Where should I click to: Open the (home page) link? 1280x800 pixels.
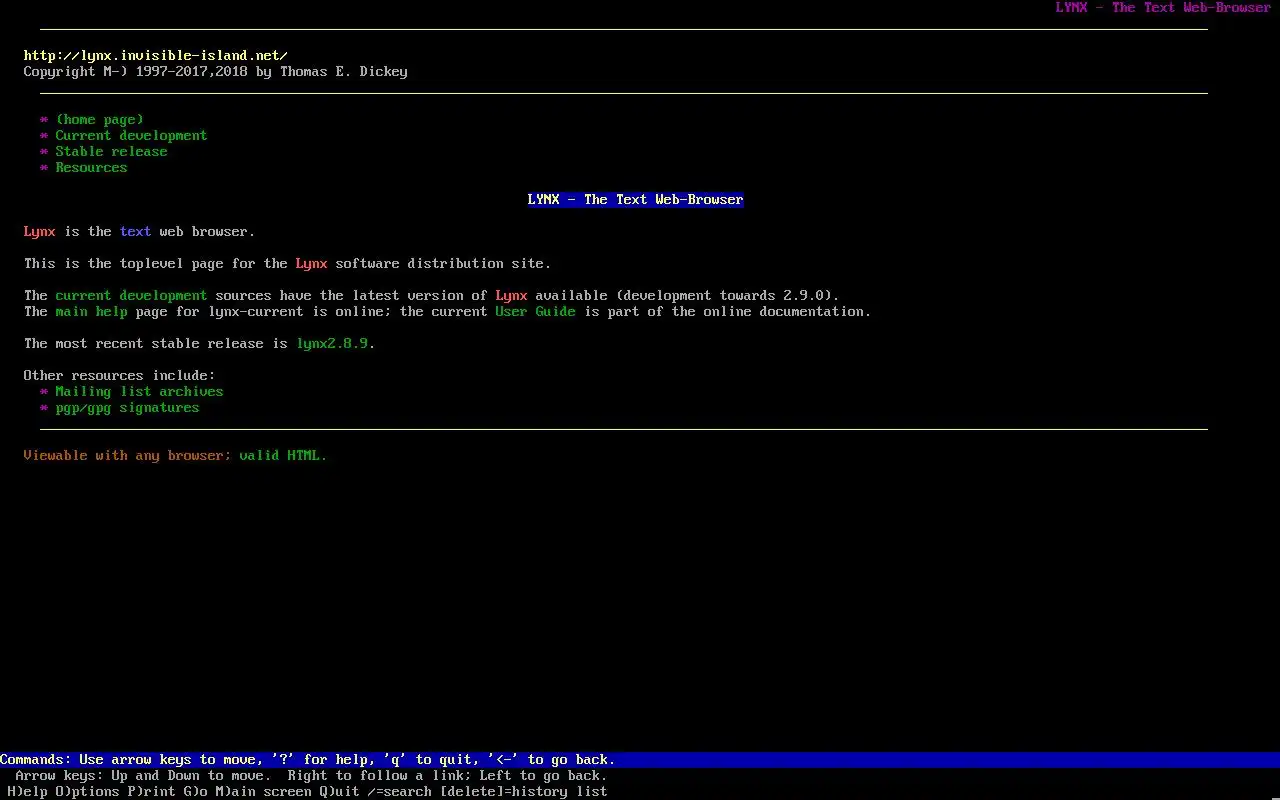[x=100, y=120]
